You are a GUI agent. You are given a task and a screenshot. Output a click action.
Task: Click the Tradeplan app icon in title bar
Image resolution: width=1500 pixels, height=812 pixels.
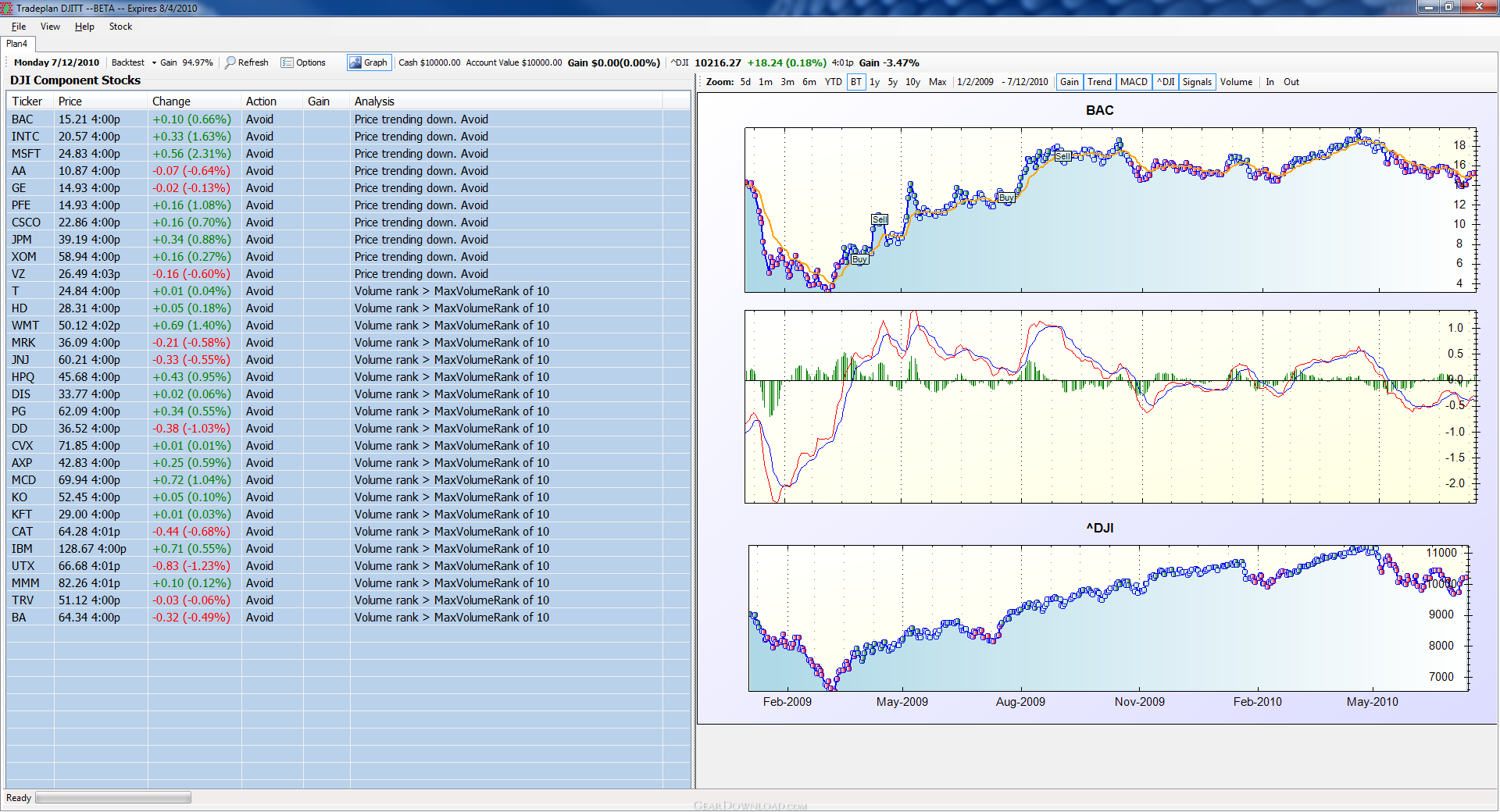point(7,8)
